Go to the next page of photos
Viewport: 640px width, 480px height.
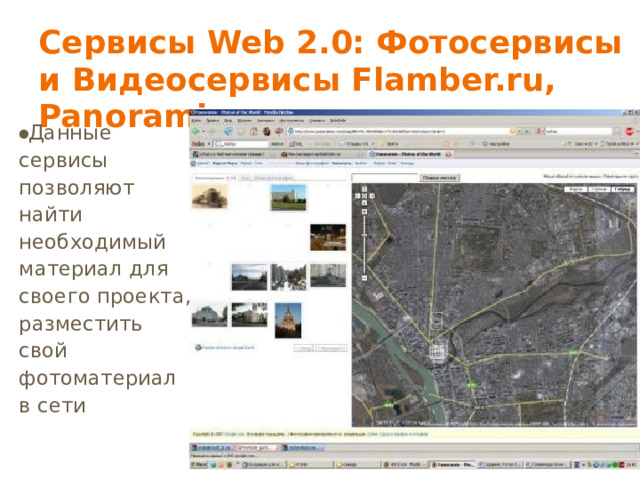coord(331,348)
